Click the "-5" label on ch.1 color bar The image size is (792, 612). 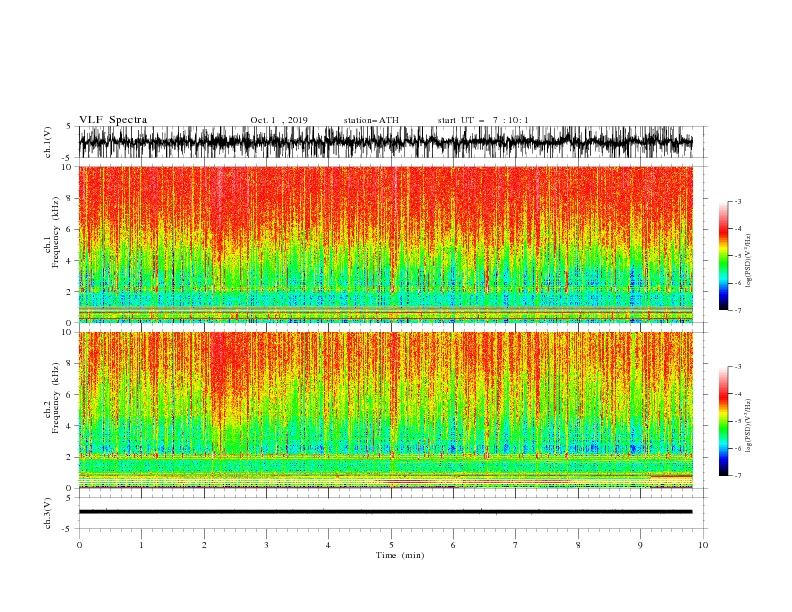point(737,256)
